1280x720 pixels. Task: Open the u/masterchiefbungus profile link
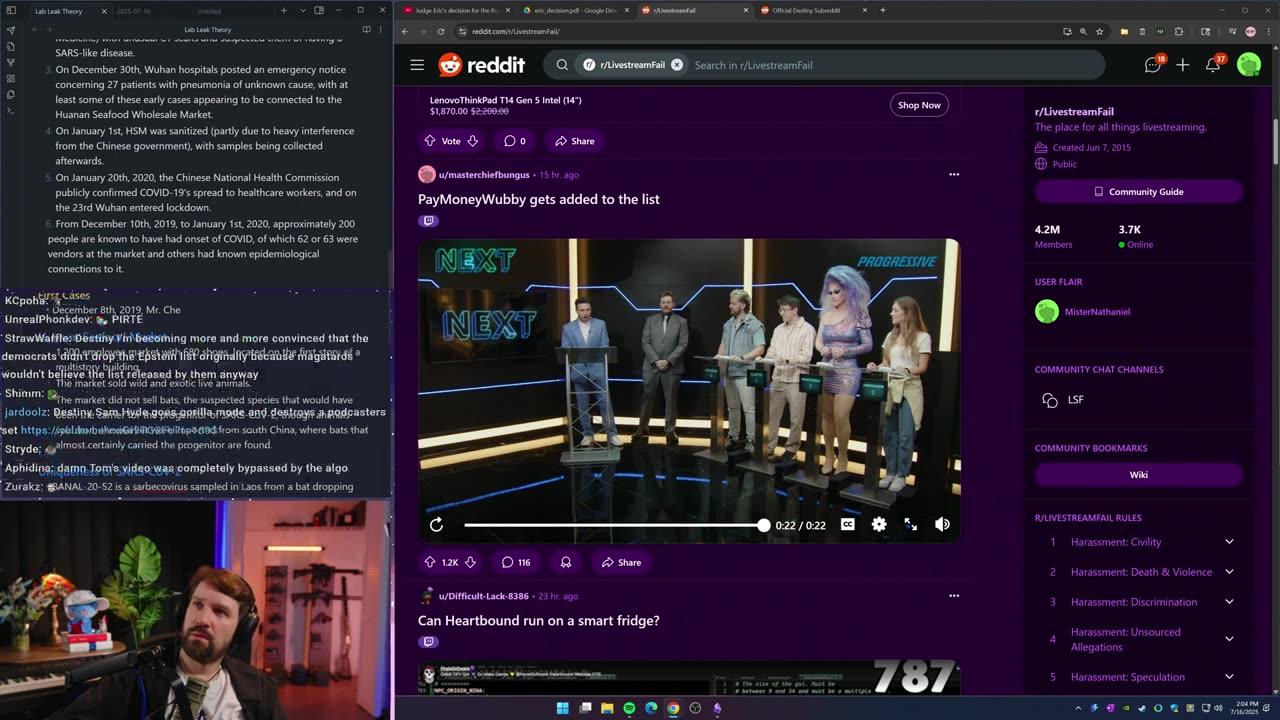pos(484,175)
